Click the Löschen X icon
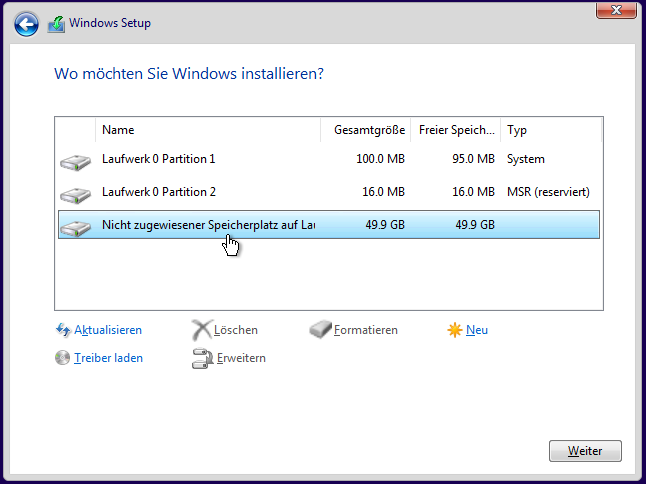Screen dimensions: 646x484 [202, 330]
